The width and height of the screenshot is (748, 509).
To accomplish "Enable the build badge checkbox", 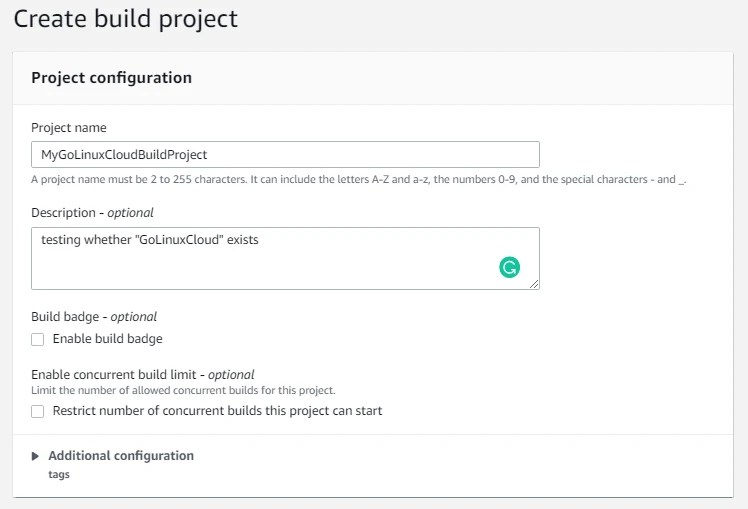I will pyautogui.click(x=38, y=339).
